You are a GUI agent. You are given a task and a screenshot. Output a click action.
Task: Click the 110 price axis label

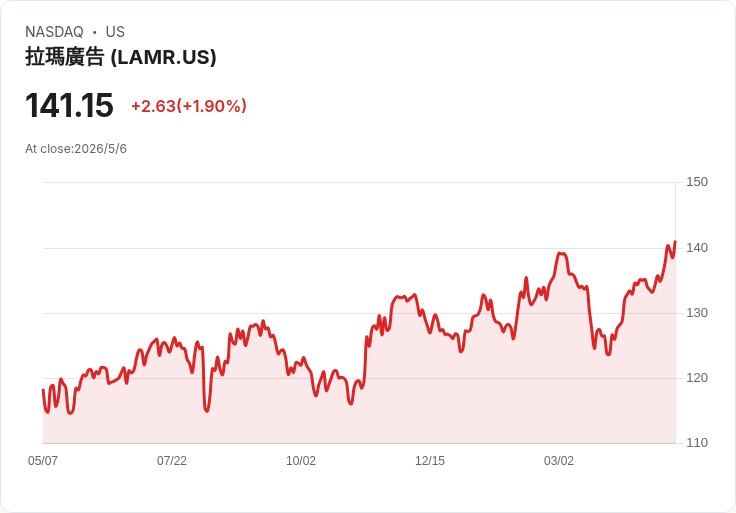[697, 443]
